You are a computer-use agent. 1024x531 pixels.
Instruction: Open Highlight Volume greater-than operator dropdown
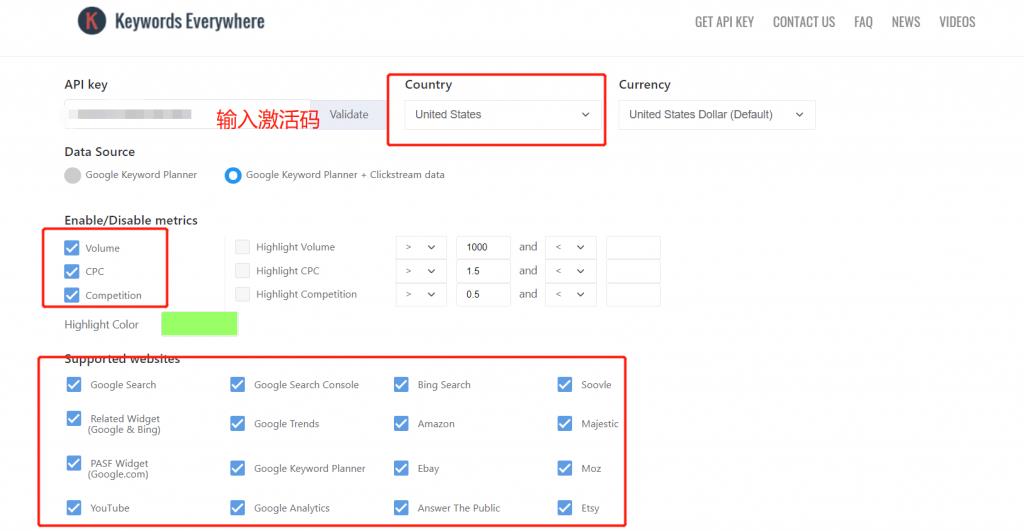click(x=421, y=247)
